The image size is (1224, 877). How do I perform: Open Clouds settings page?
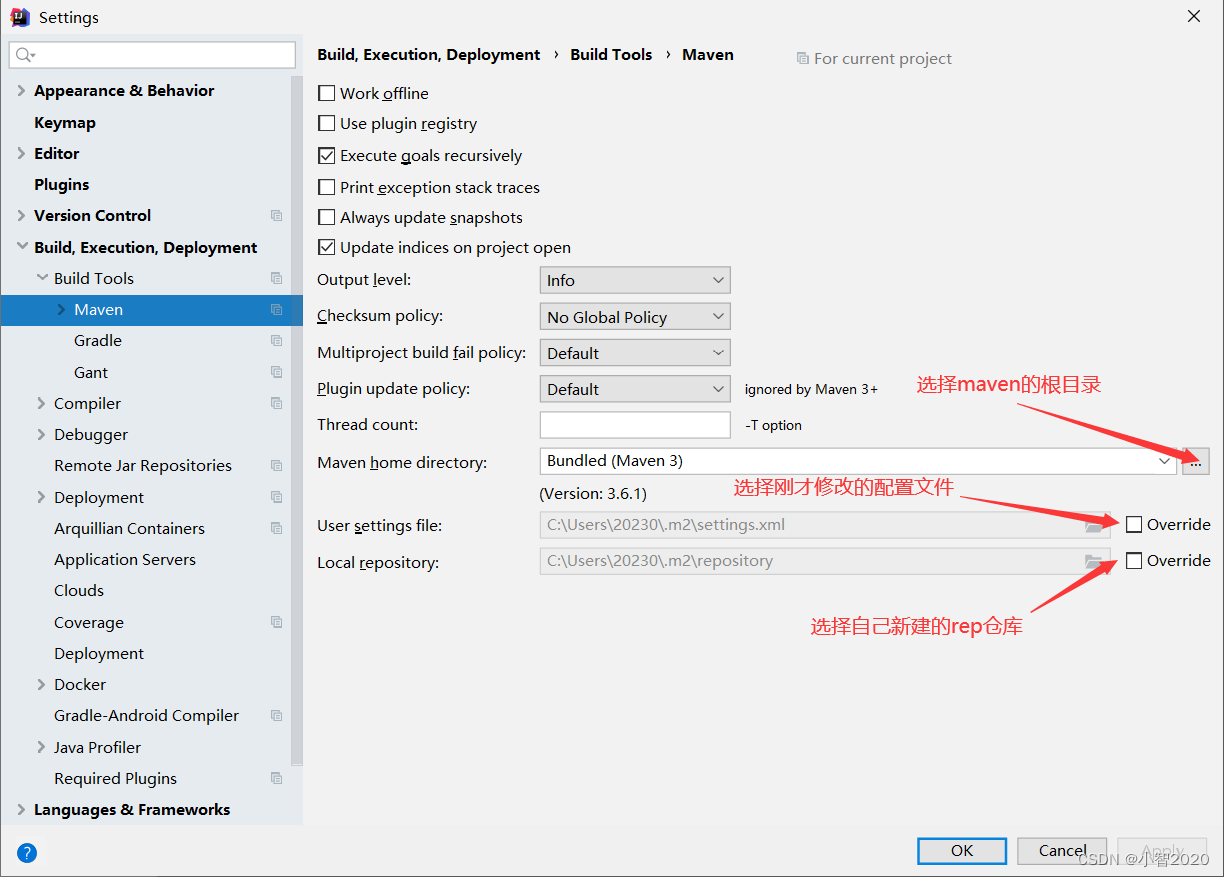click(79, 590)
